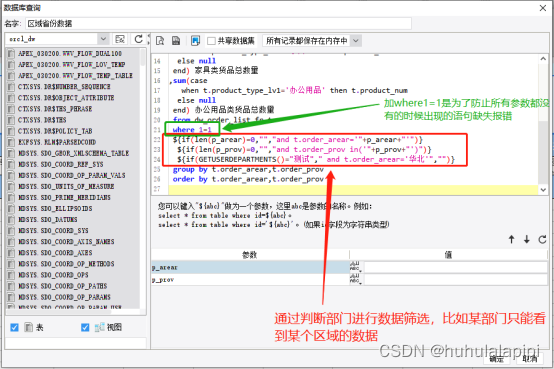Viewport: 554px width, 369px height.
Task: Click table icon of MDSYS.SDO_COORD_REF_SYS
Action: click(11, 164)
